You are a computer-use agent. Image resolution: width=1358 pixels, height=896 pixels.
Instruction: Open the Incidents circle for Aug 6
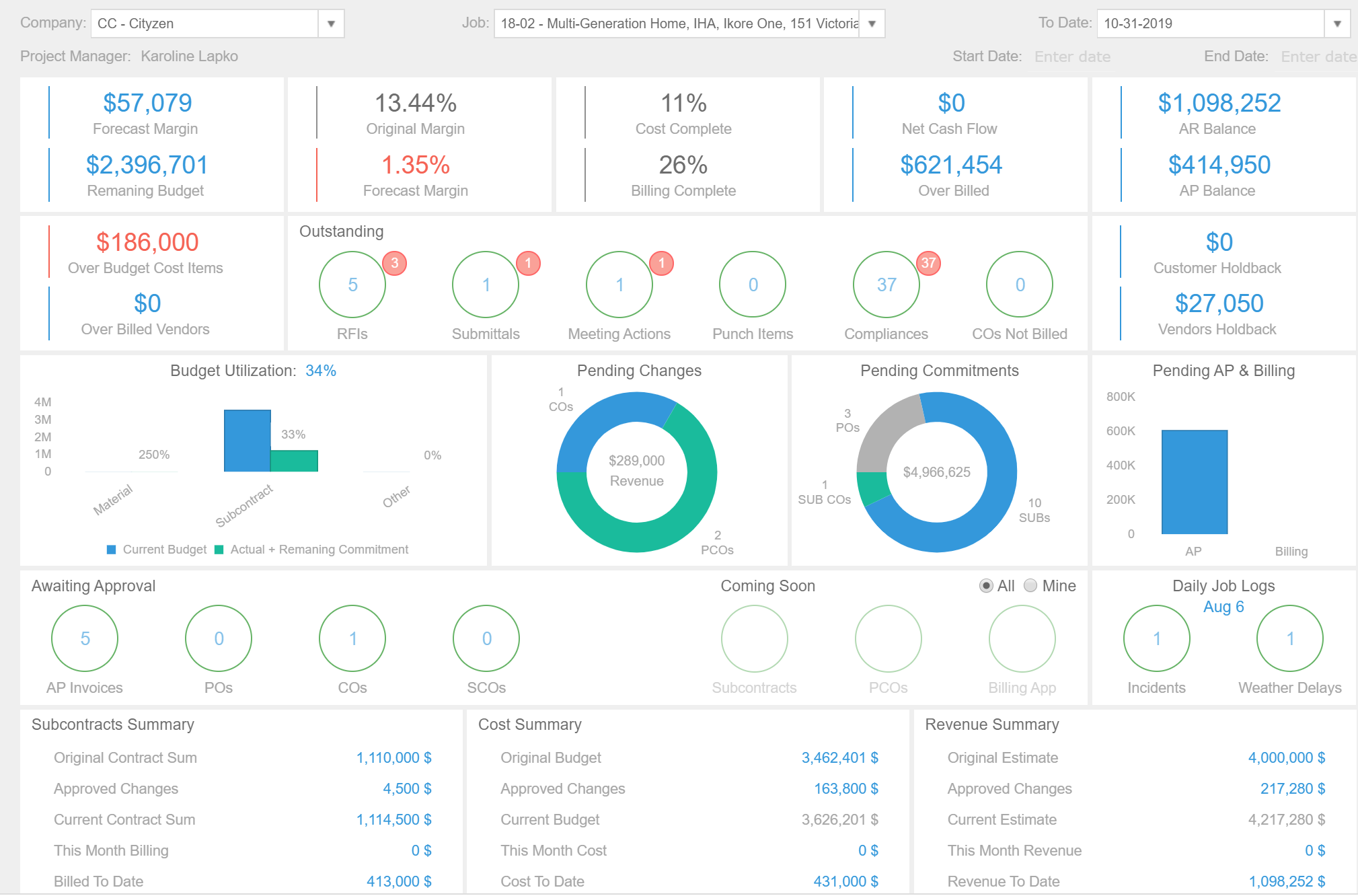point(1156,638)
